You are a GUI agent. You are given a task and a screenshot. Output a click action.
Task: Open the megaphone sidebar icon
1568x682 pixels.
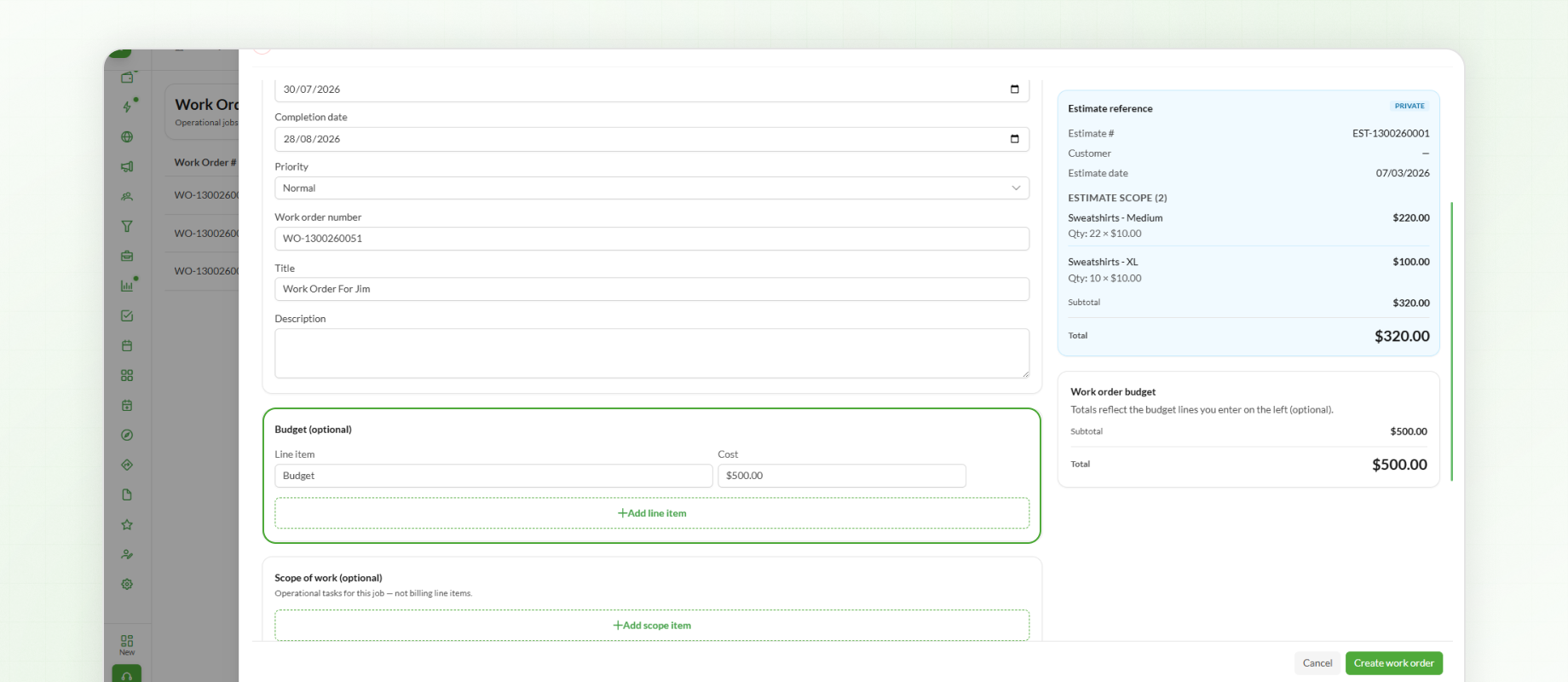coord(127,166)
